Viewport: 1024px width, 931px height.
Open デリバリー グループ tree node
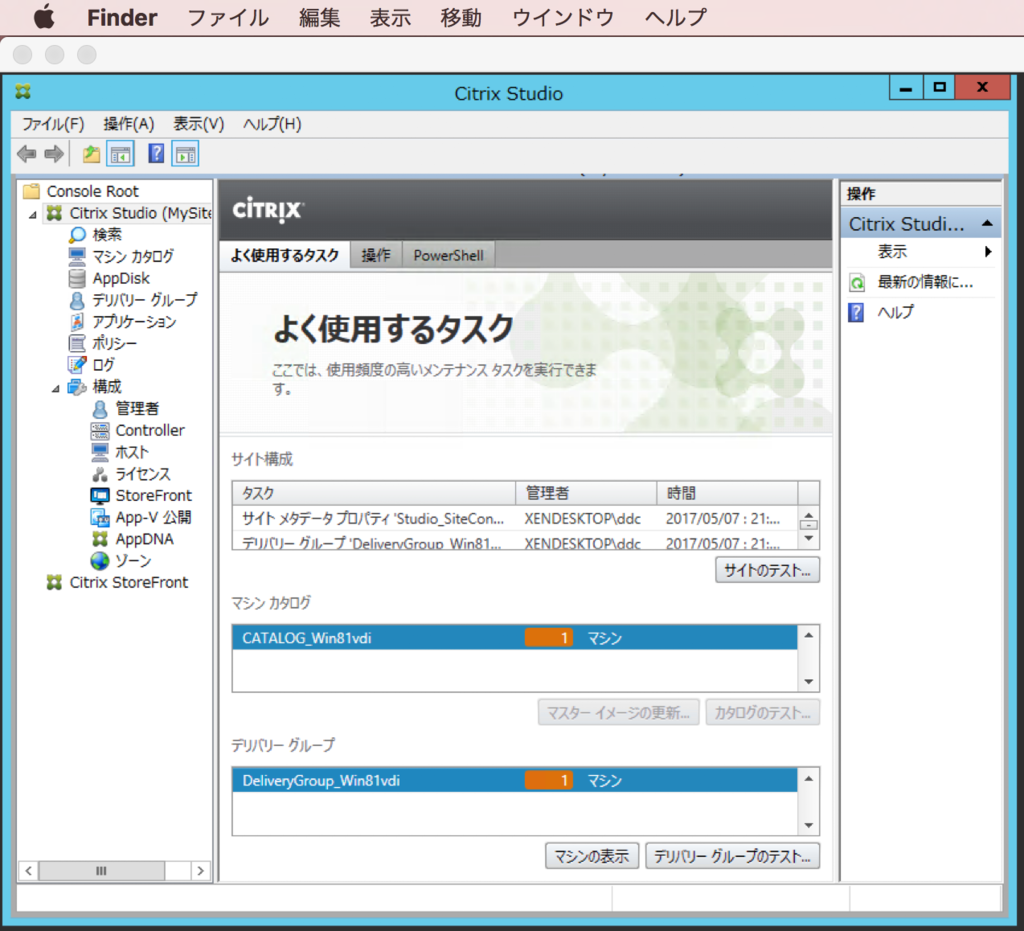click(x=144, y=300)
